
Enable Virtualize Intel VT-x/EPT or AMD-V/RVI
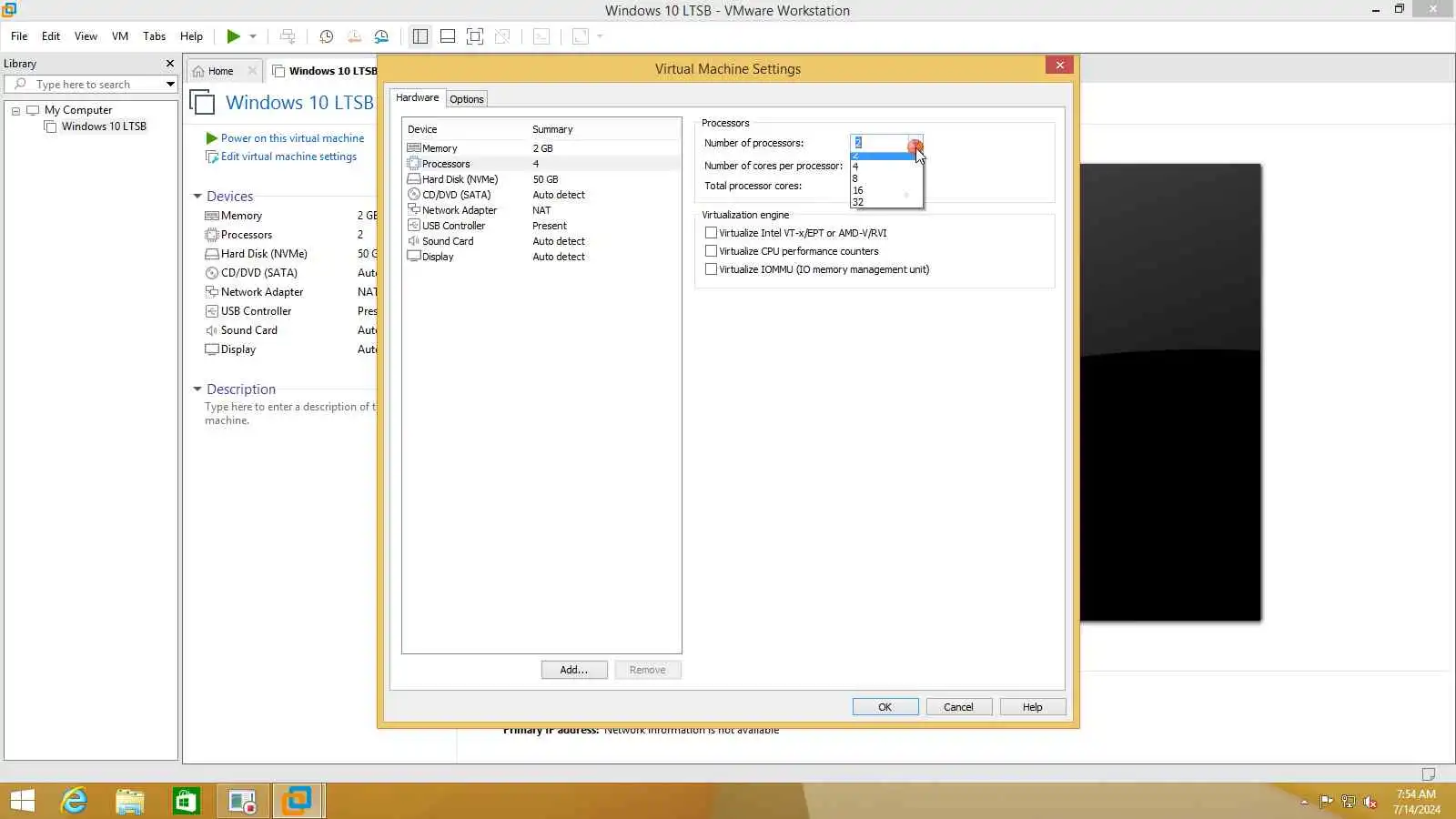tap(711, 233)
